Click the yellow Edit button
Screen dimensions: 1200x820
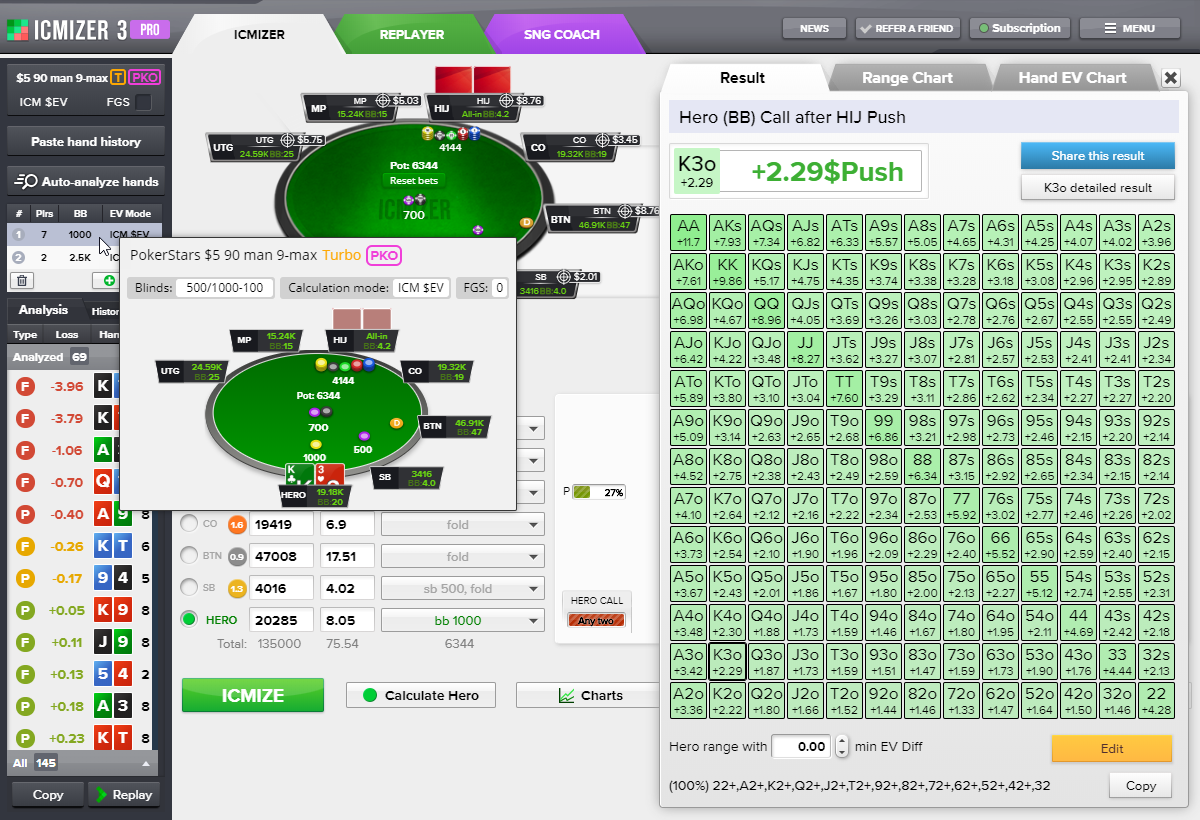click(x=1111, y=748)
